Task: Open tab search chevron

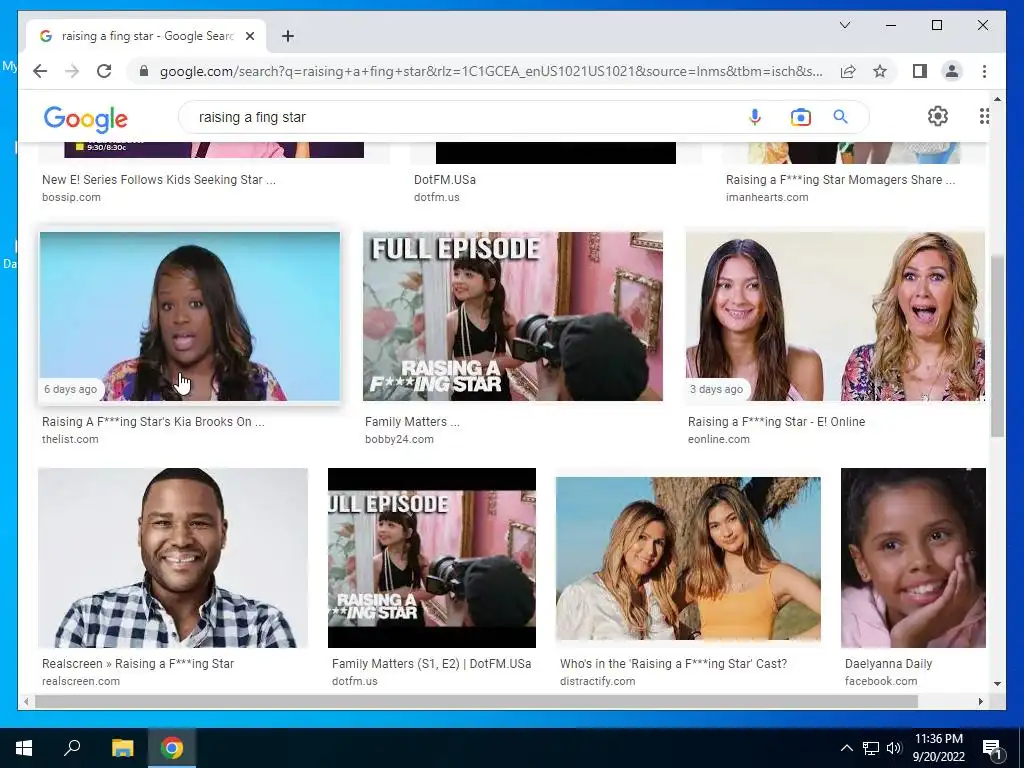Action: tap(844, 25)
